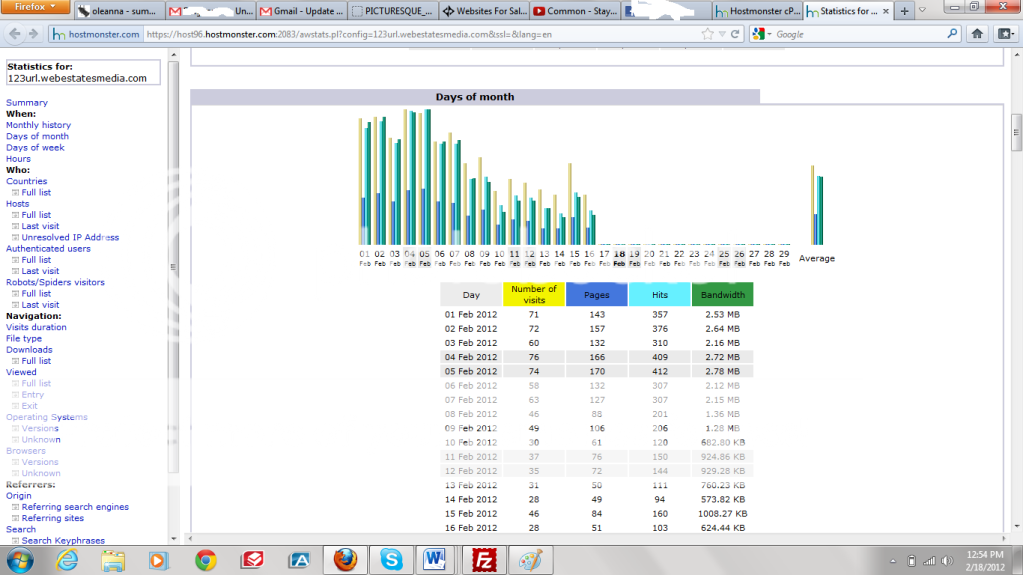Bookmark page with the star icon
The width and height of the screenshot is (1023, 575).
point(707,34)
